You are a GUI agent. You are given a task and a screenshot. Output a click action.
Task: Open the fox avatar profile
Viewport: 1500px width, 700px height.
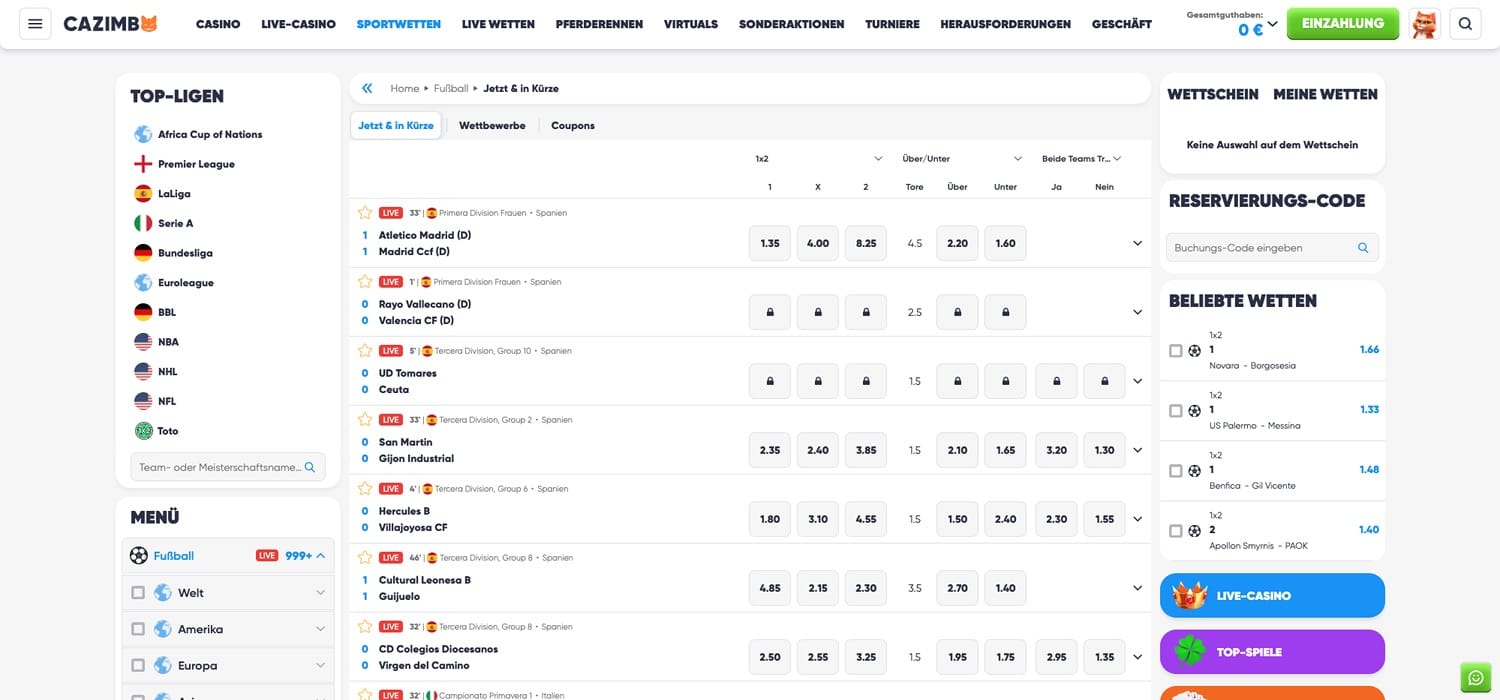pos(1424,24)
